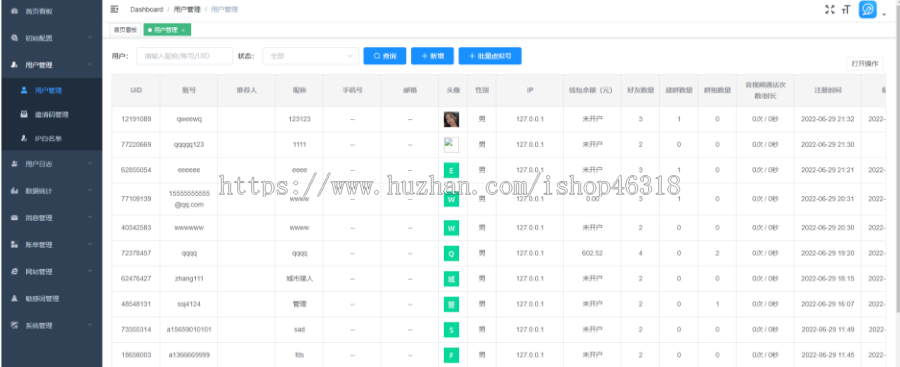Click the 批量虚拟号 button
Image resolution: width=900 pixels, height=367 pixels.
tap(490, 56)
